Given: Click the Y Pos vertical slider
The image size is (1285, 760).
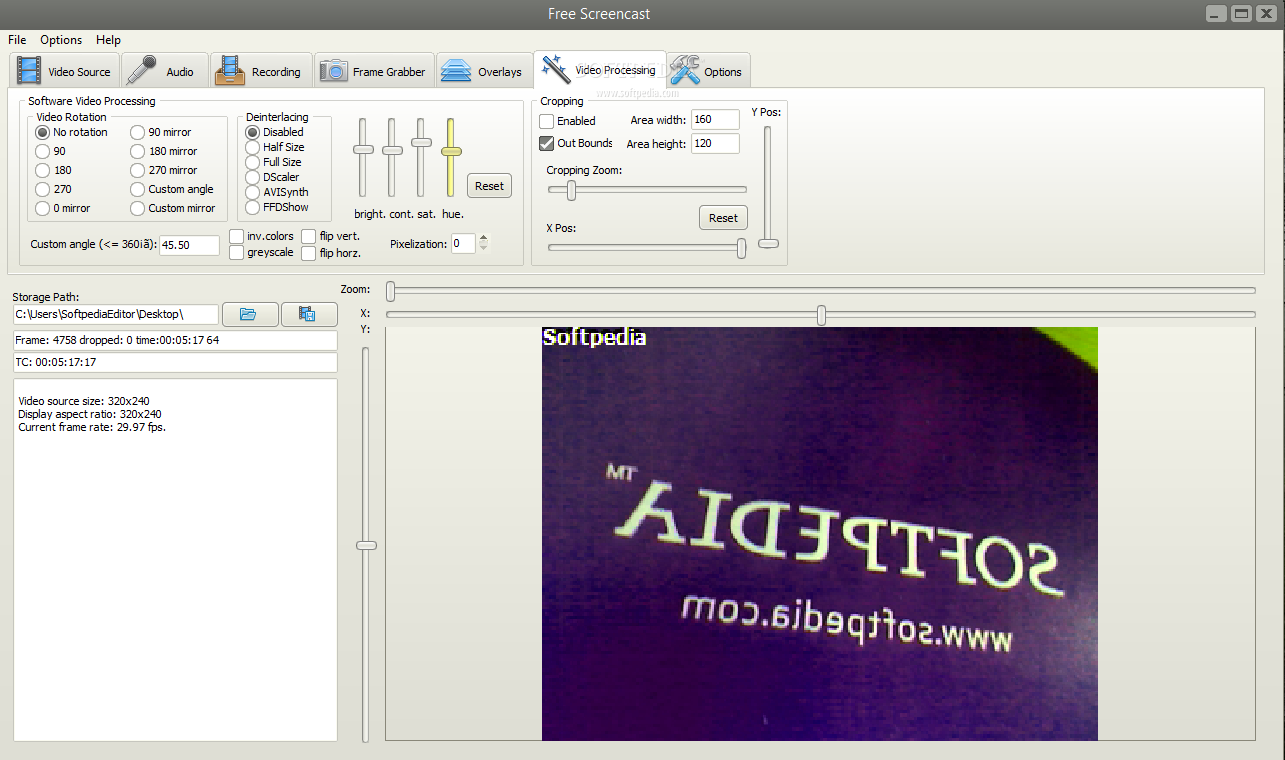Looking at the screenshot, I should point(768,187).
